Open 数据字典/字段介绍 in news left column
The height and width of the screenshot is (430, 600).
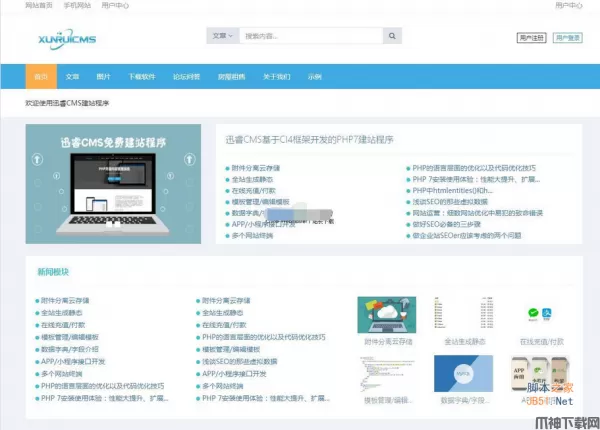coord(70,349)
